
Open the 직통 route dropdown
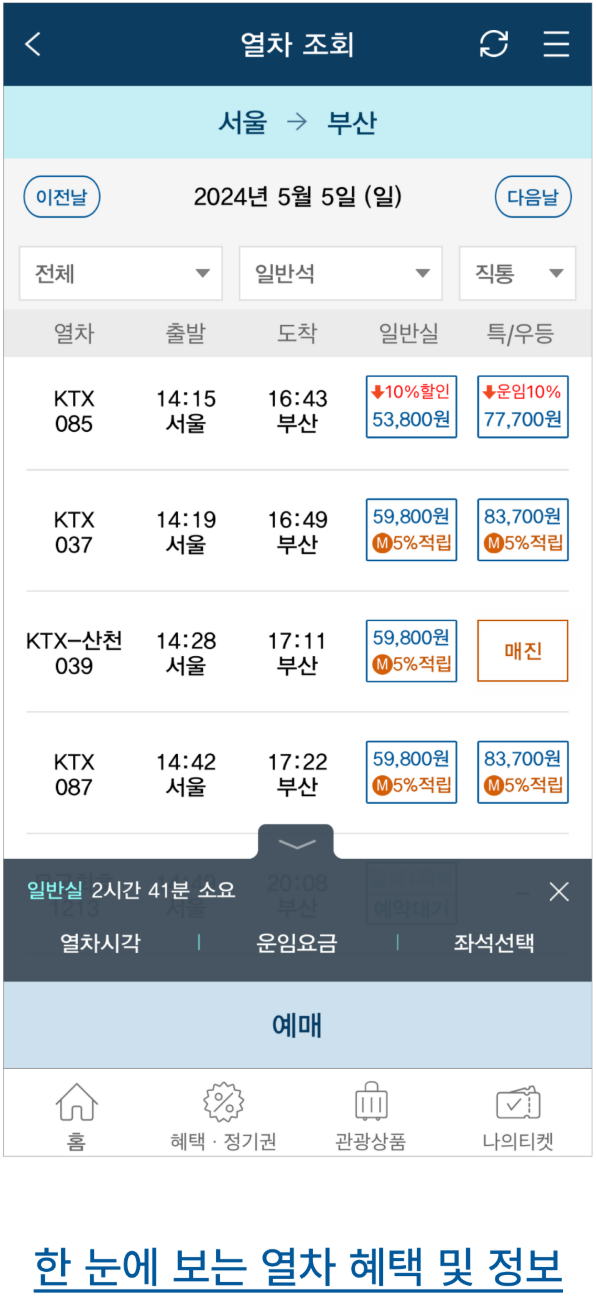pyautogui.click(x=517, y=273)
